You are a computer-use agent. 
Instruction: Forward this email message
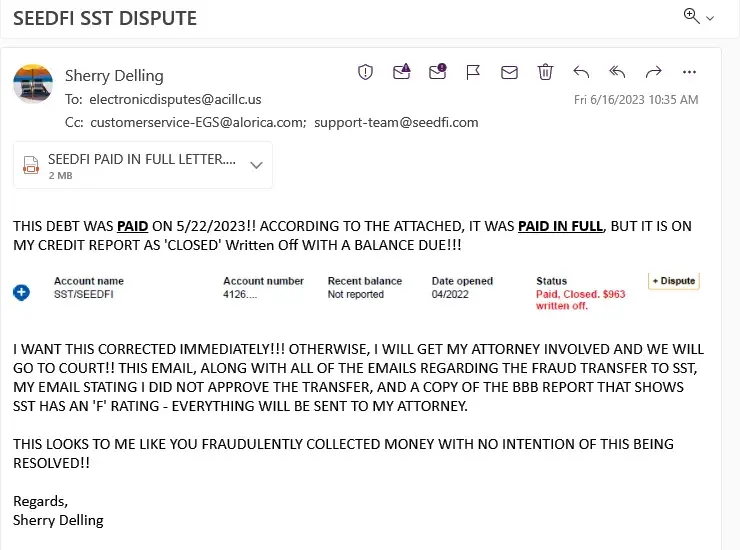click(653, 72)
